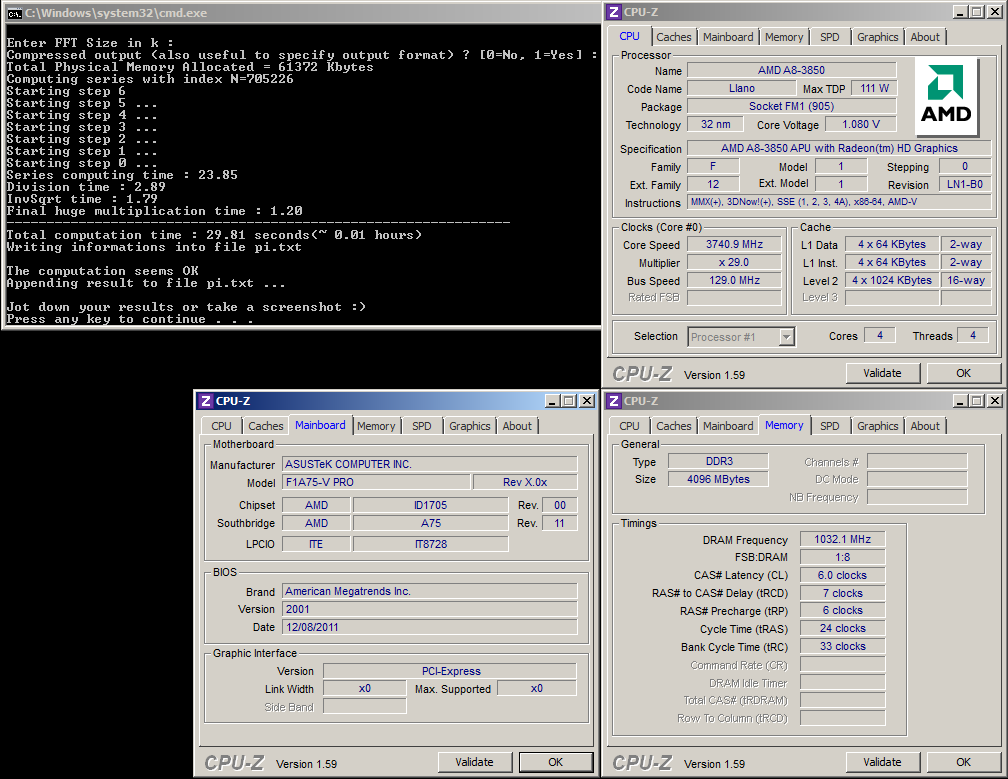This screenshot has width=1008, height=779.
Task: Click the Level 2 4 x 1024 KBytes value
Action: [x=892, y=280]
